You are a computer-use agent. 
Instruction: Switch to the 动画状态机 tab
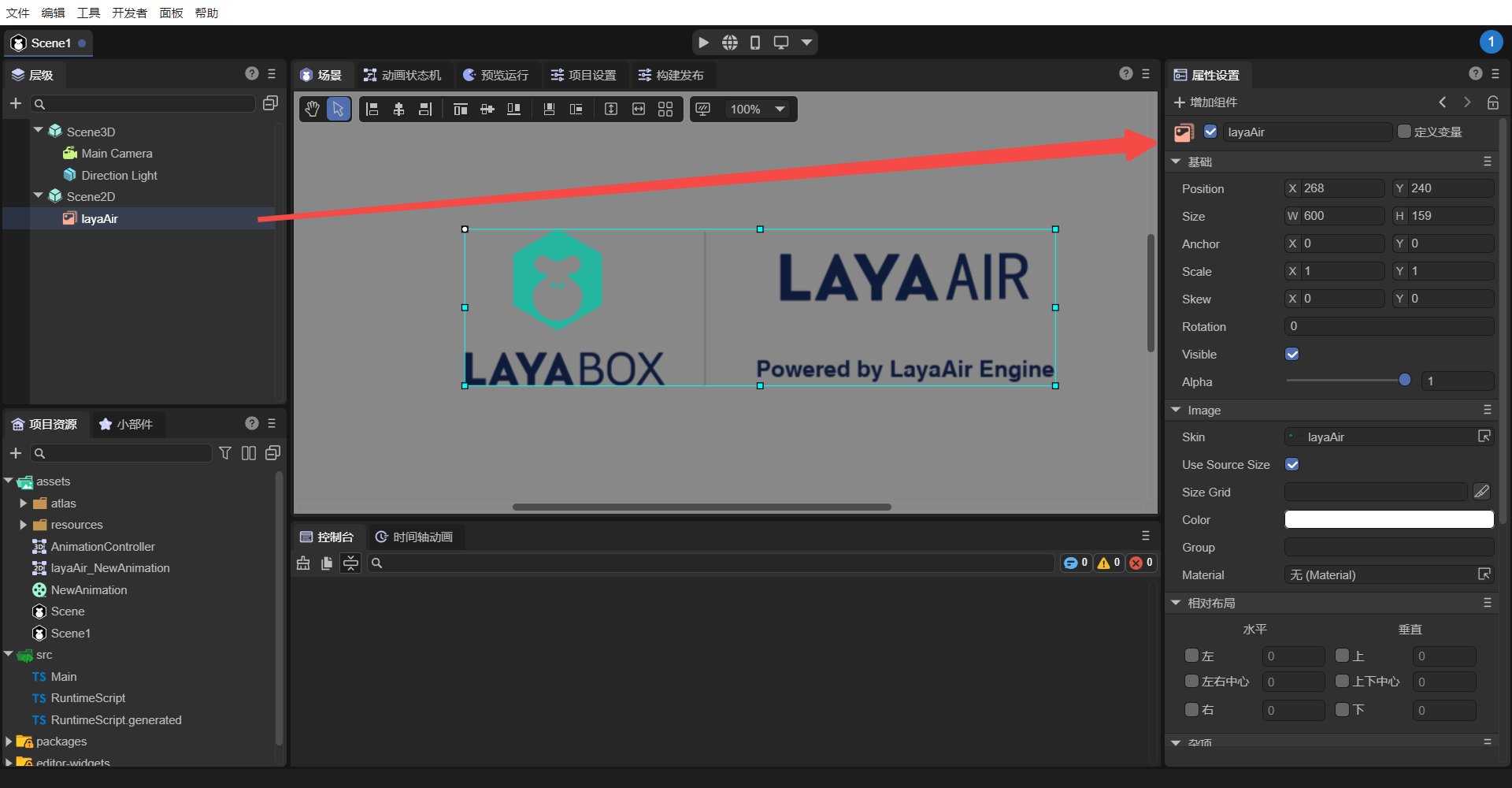[x=402, y=75]
